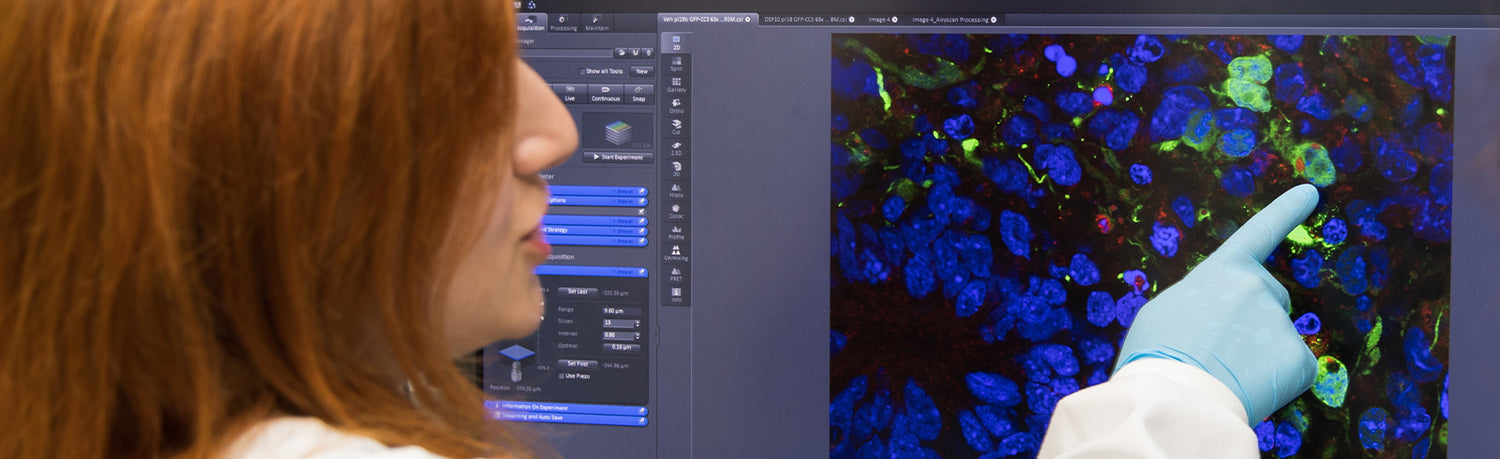Click the Start Experiment button

(x=618, y=157)
